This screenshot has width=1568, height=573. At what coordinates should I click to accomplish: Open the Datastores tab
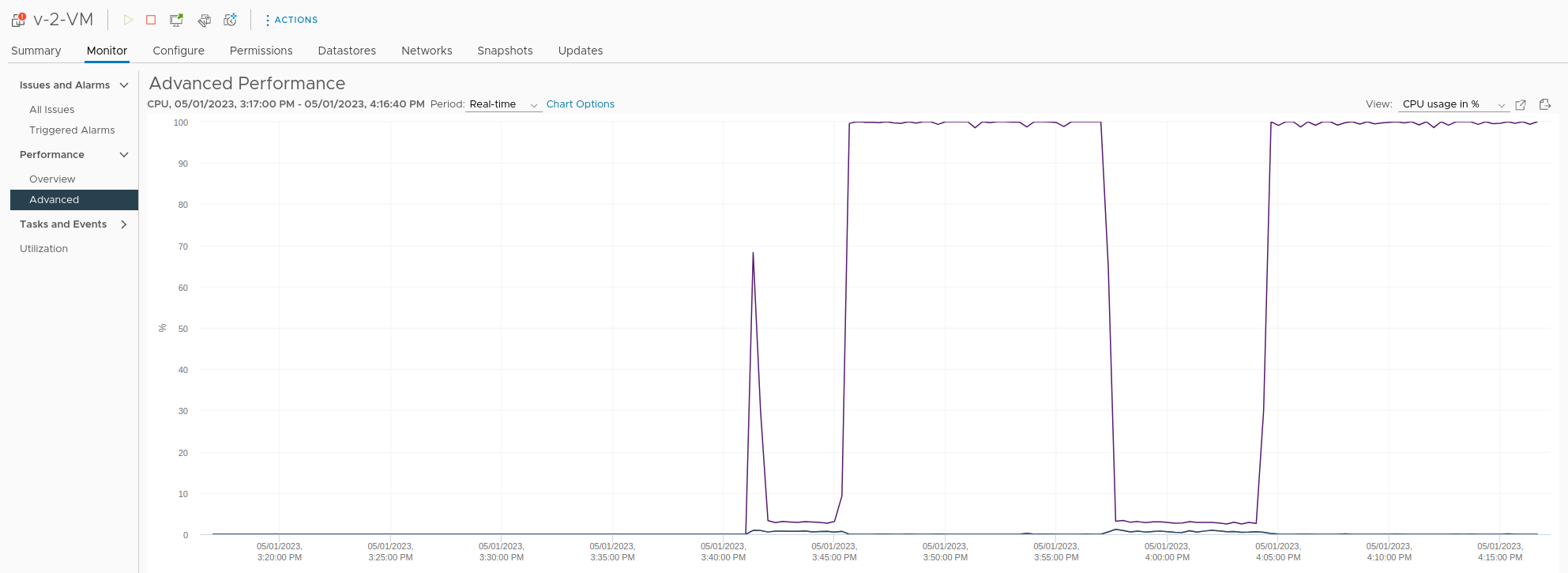347,51
